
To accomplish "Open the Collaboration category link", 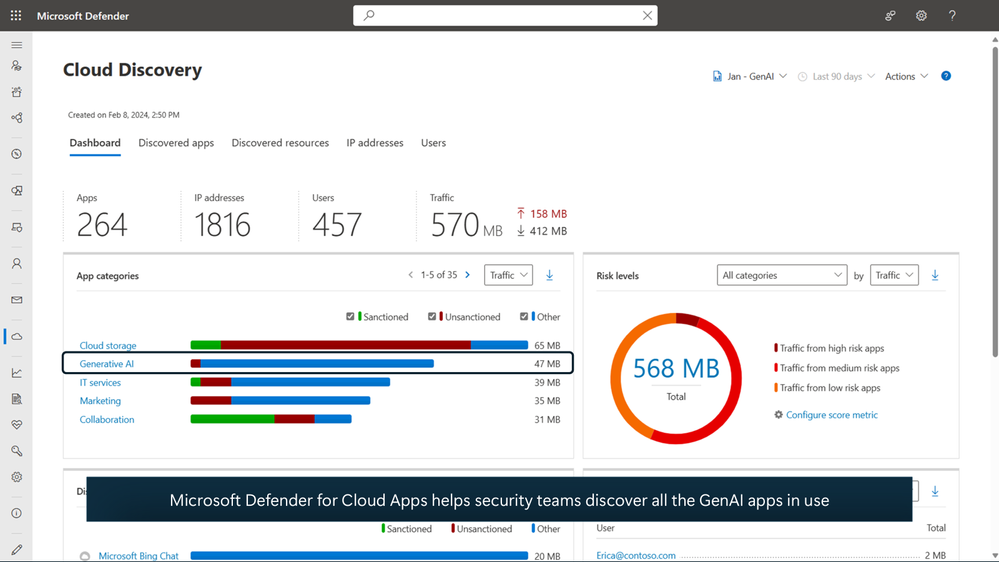I will pos(107,419).
